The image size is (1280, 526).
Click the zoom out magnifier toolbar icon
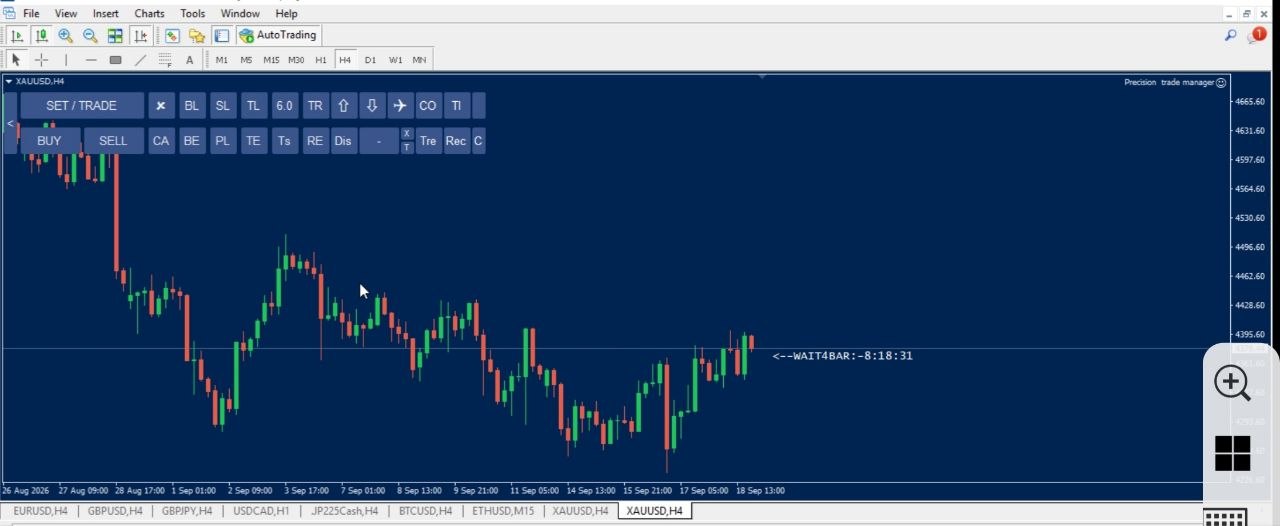[x=90, y=35]
